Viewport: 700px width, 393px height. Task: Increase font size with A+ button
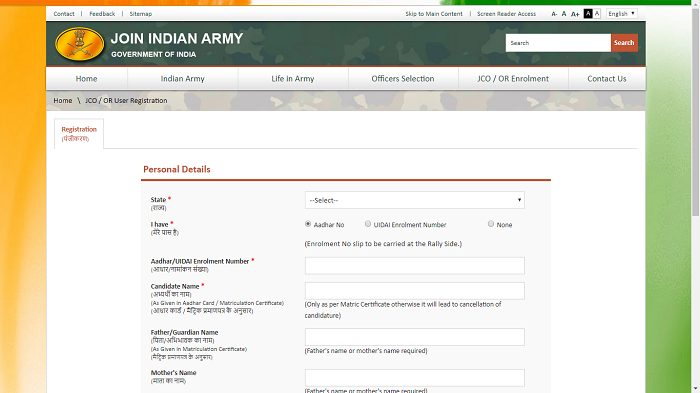575,14
